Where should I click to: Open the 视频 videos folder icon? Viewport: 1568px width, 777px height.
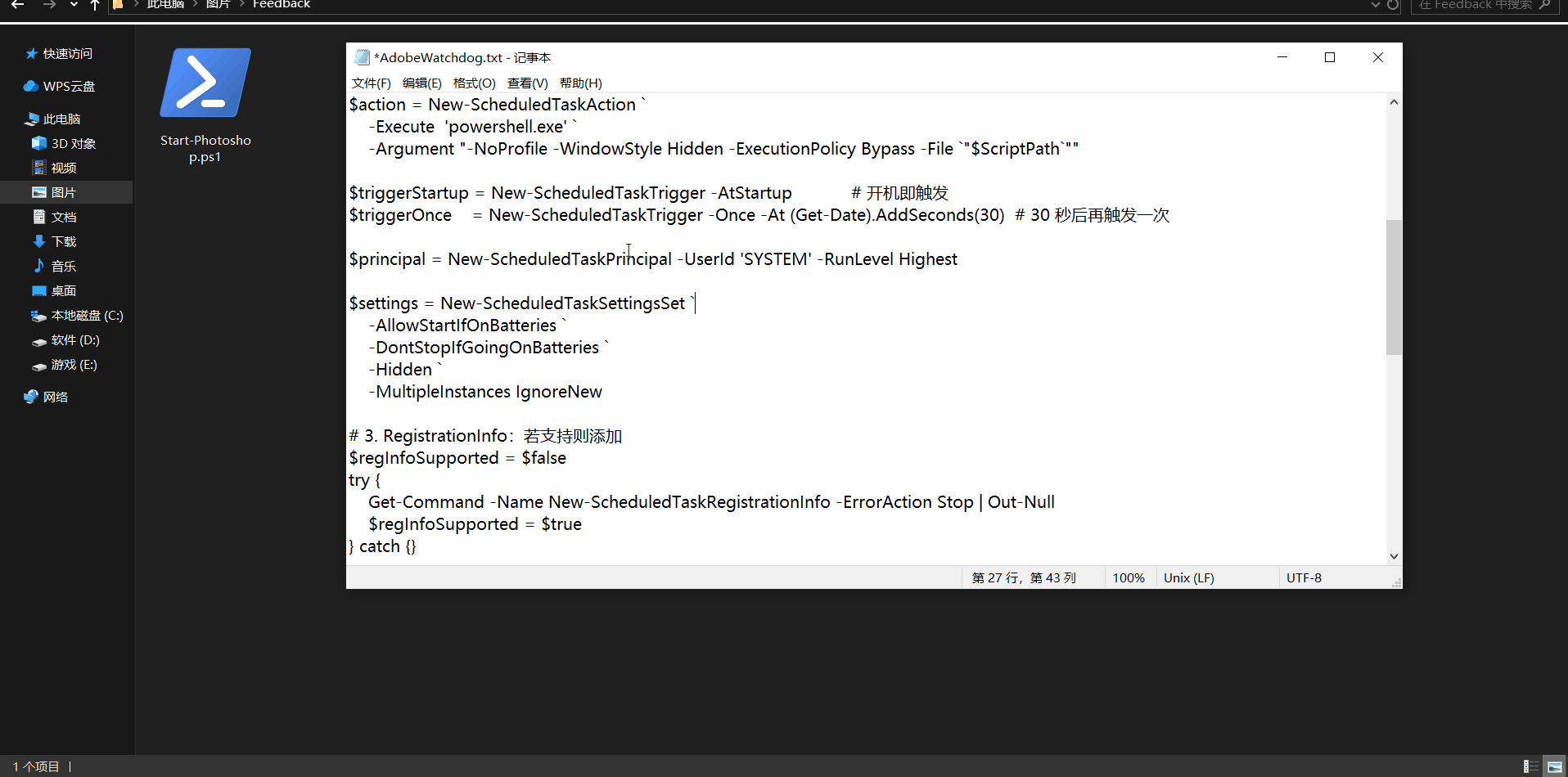click(x=39, y=168)
